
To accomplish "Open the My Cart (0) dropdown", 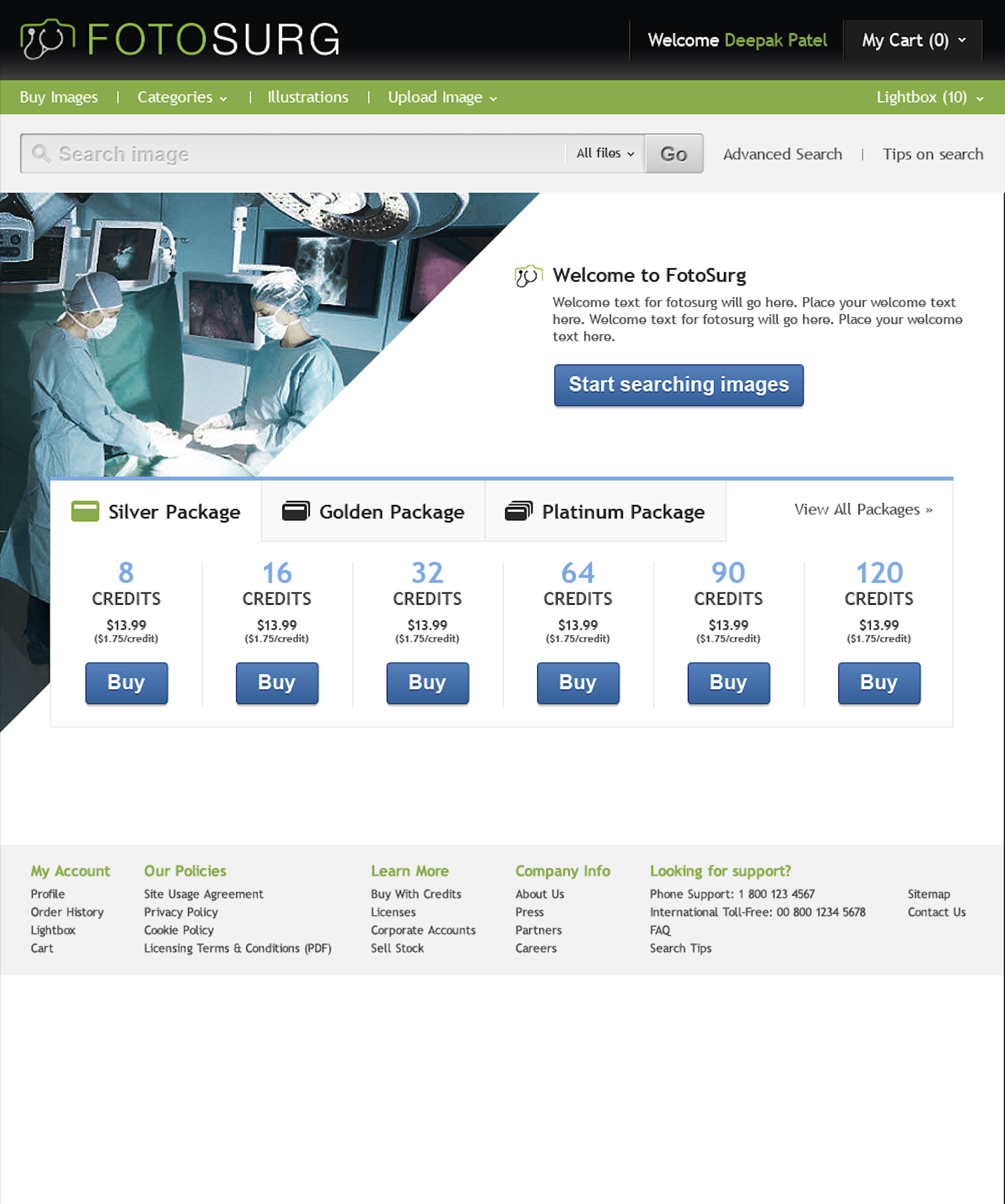I will [913, 40].
